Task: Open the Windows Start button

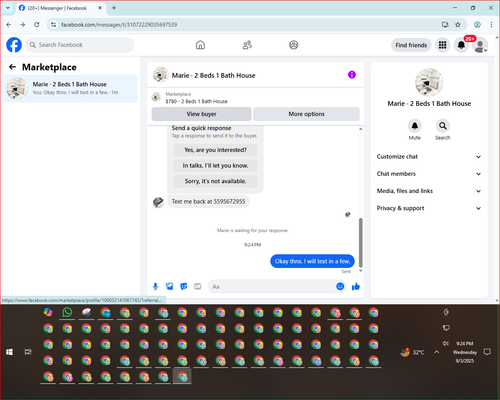Action: coord(9,352)
